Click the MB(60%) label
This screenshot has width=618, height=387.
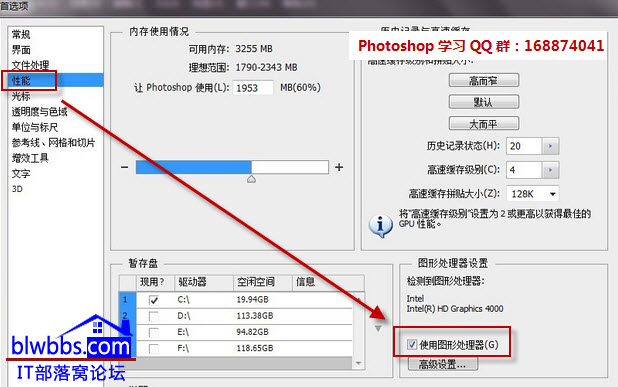[x=300, y=87]
